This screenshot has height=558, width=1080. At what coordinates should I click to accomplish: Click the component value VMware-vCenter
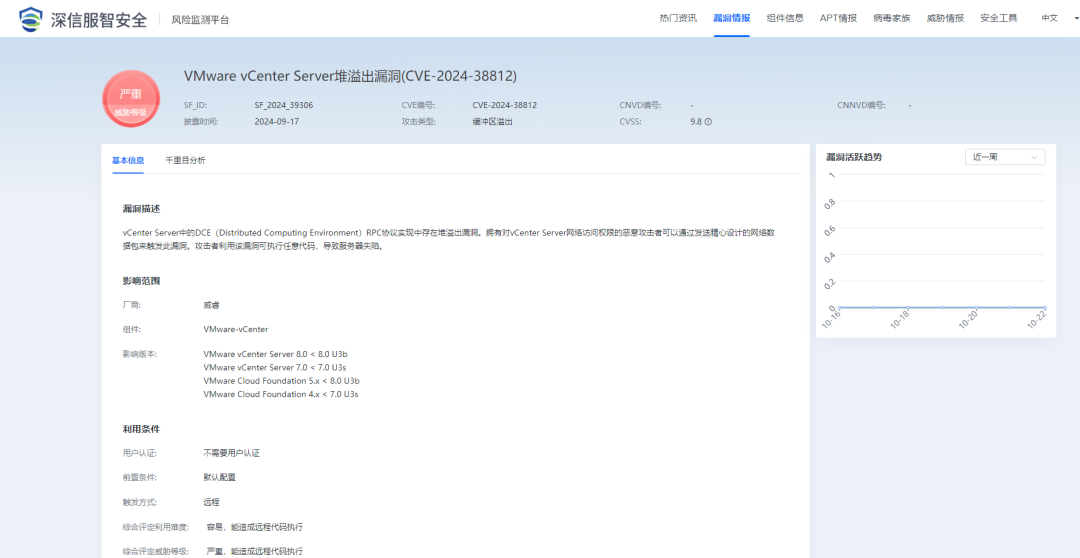(x=236, y=329)
